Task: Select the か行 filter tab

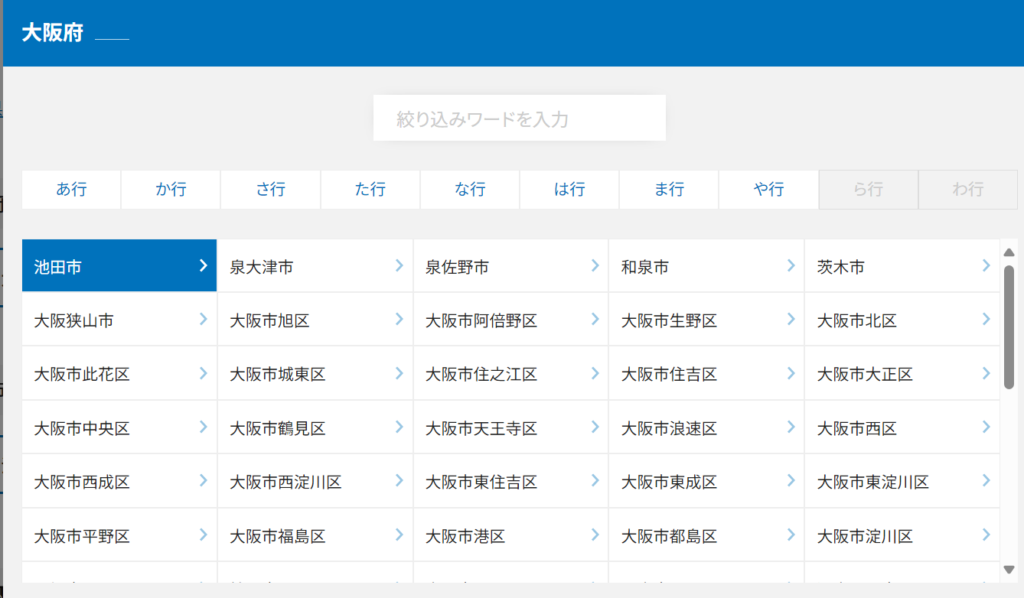Action: tap(171, 189)
